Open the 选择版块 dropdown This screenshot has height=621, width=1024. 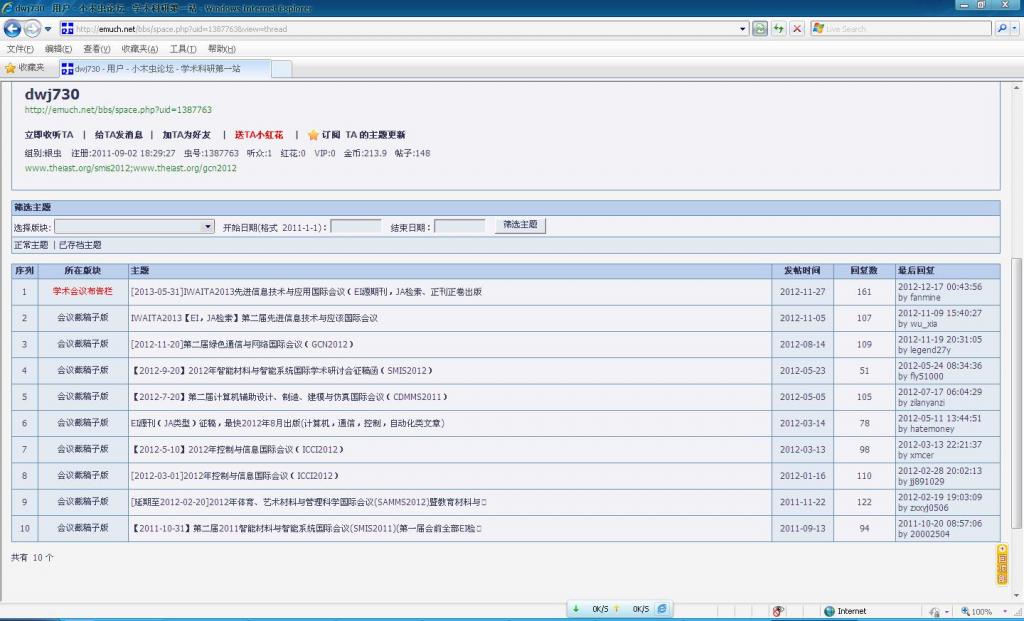point(134,227)
